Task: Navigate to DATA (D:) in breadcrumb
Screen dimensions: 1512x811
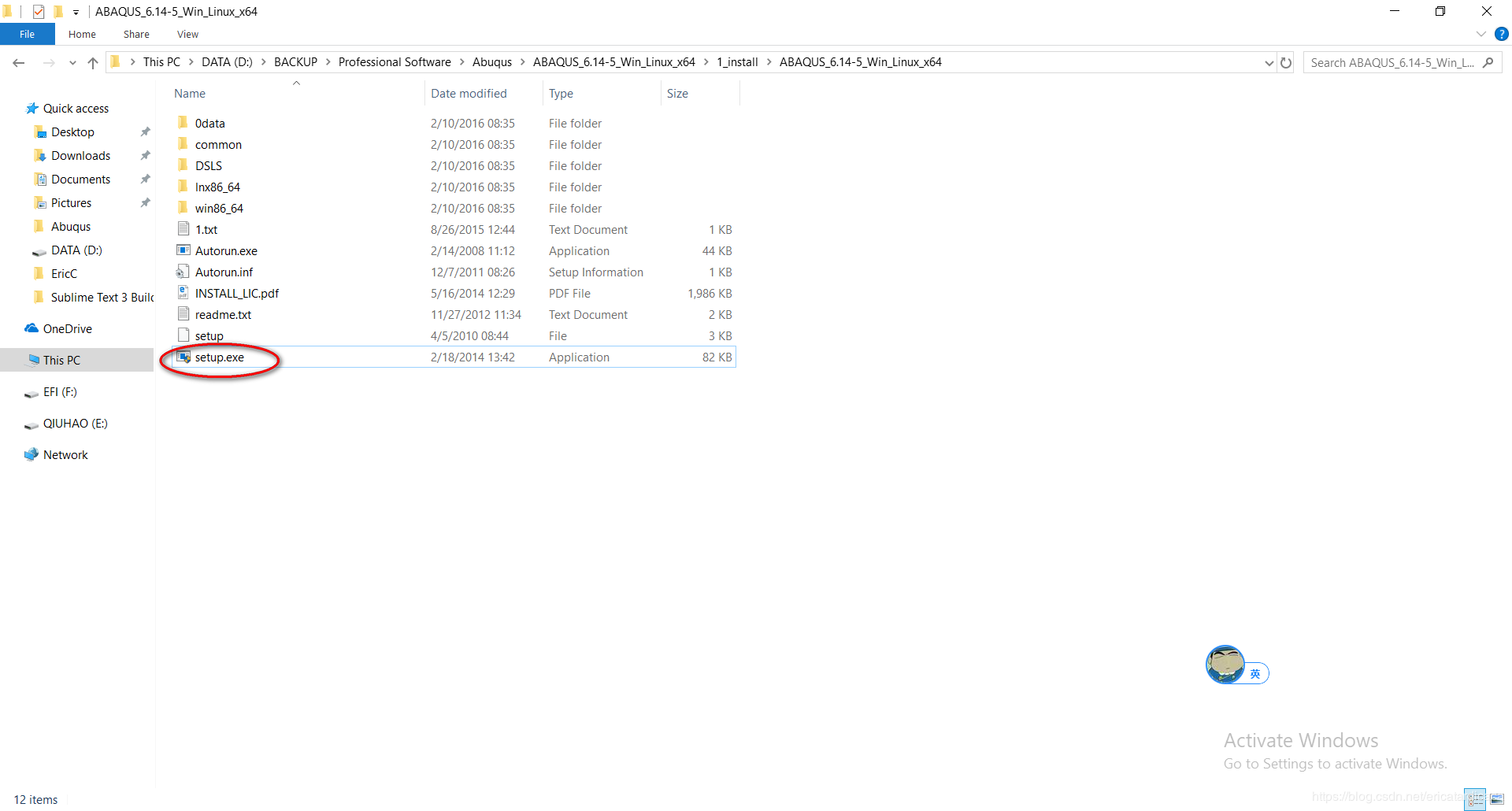Action: (227, 62)
